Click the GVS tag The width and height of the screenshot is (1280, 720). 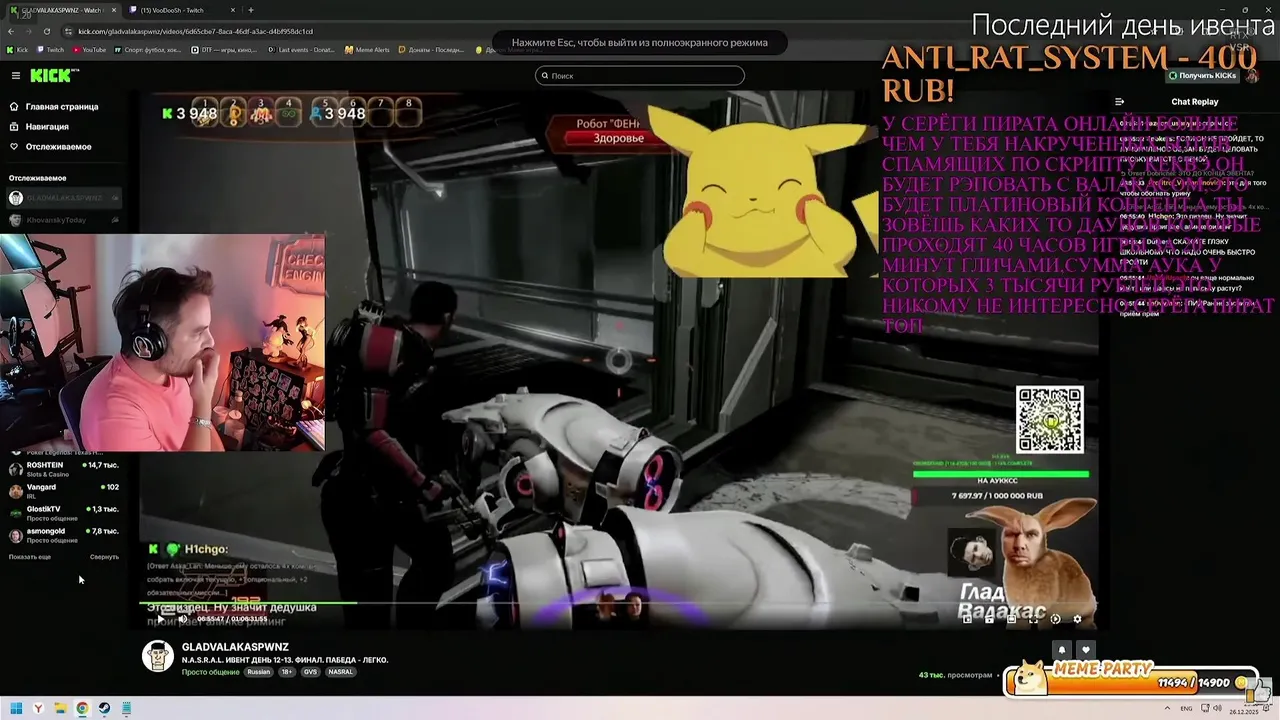[x=310, y=672]
